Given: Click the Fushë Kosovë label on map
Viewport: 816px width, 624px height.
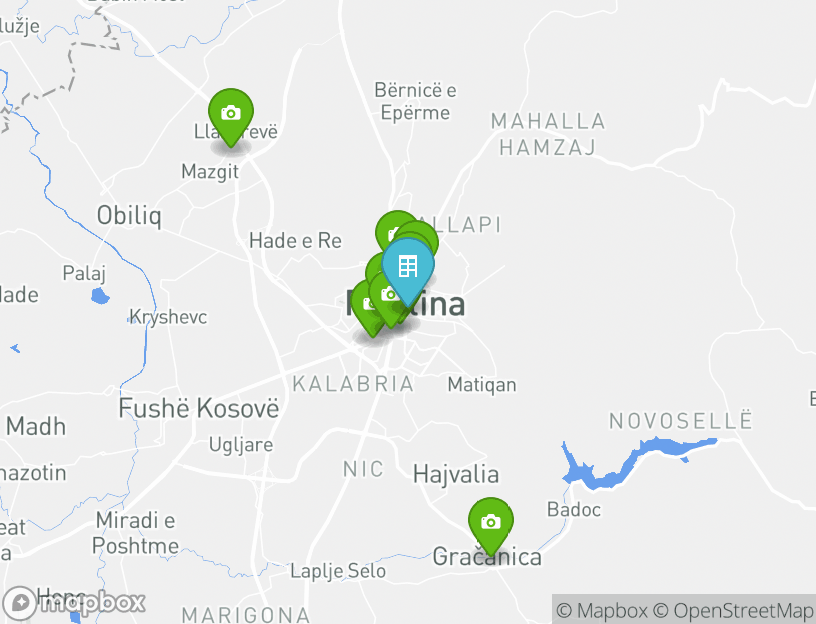Looking at the screenshot, I should pyautogui.click(x=199, y=408).
